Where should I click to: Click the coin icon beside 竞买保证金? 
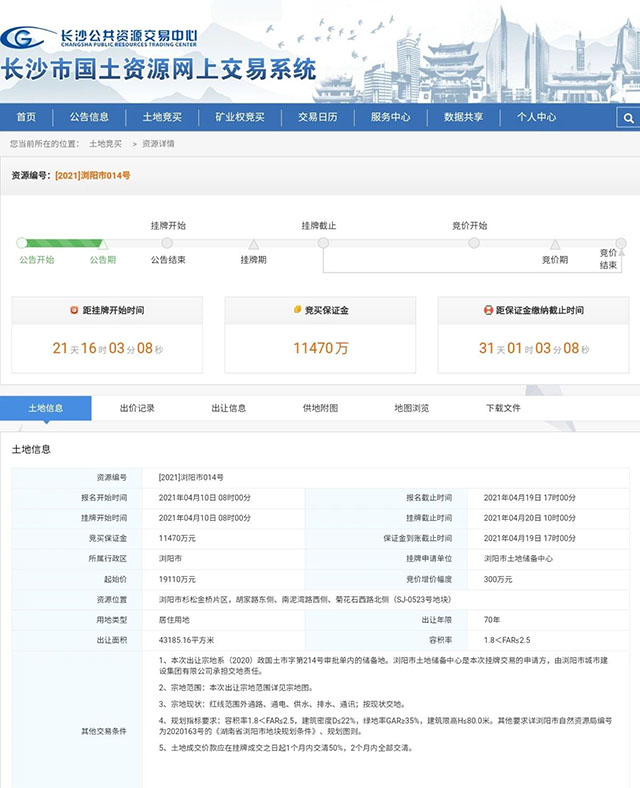pyautogui.click(x=297, y=311)
